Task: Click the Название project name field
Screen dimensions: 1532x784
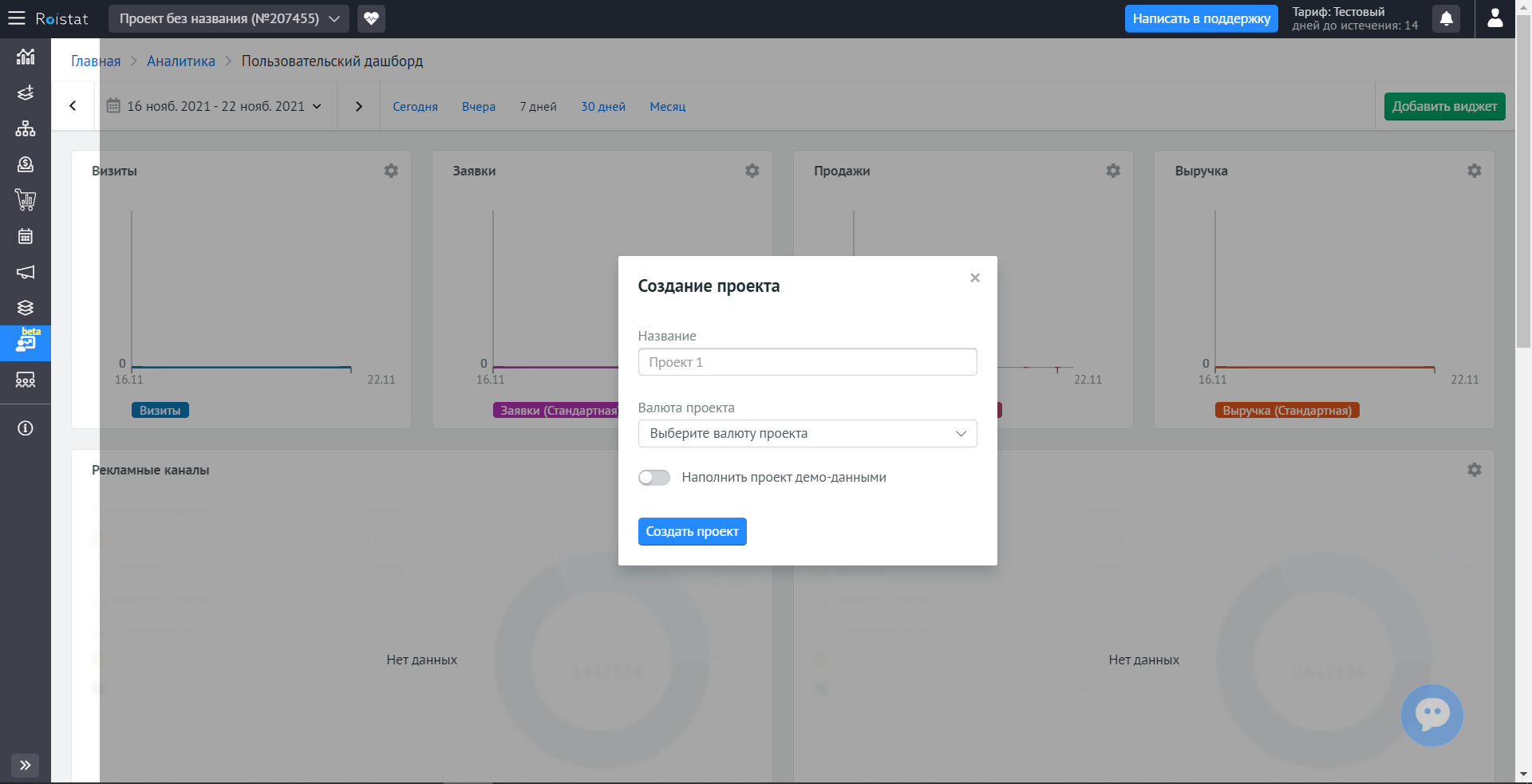Action: pyautogui.click(x=807, y=362)
